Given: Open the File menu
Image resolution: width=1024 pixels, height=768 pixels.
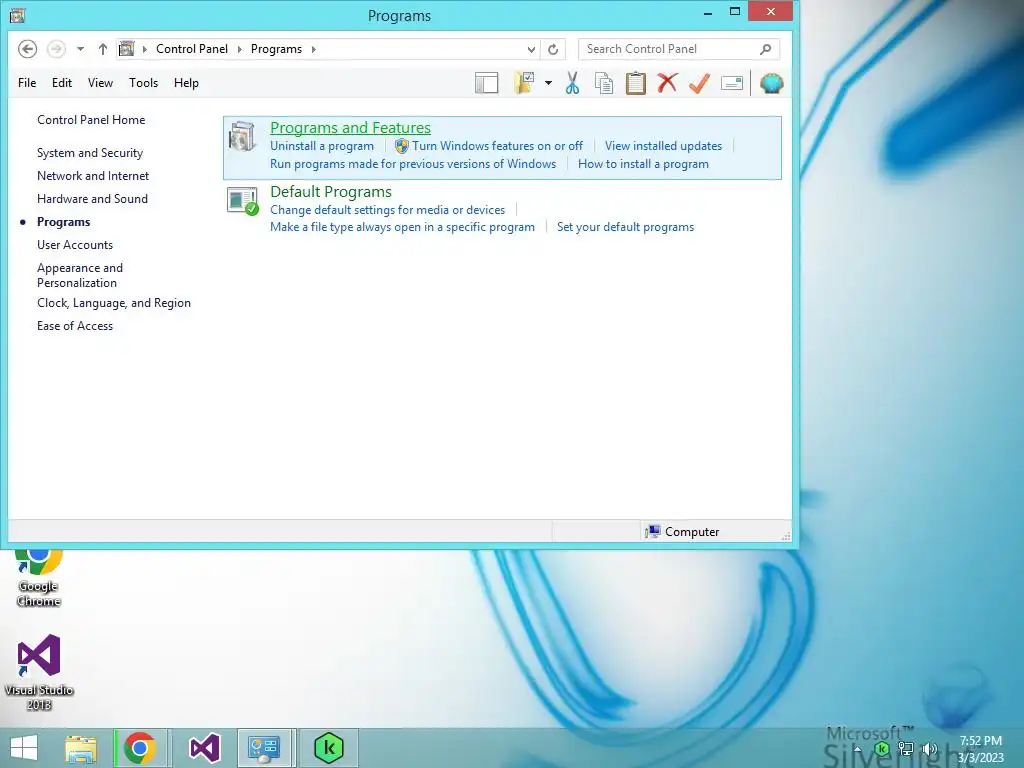Looking at the screenshot, I should click(27, 83).
